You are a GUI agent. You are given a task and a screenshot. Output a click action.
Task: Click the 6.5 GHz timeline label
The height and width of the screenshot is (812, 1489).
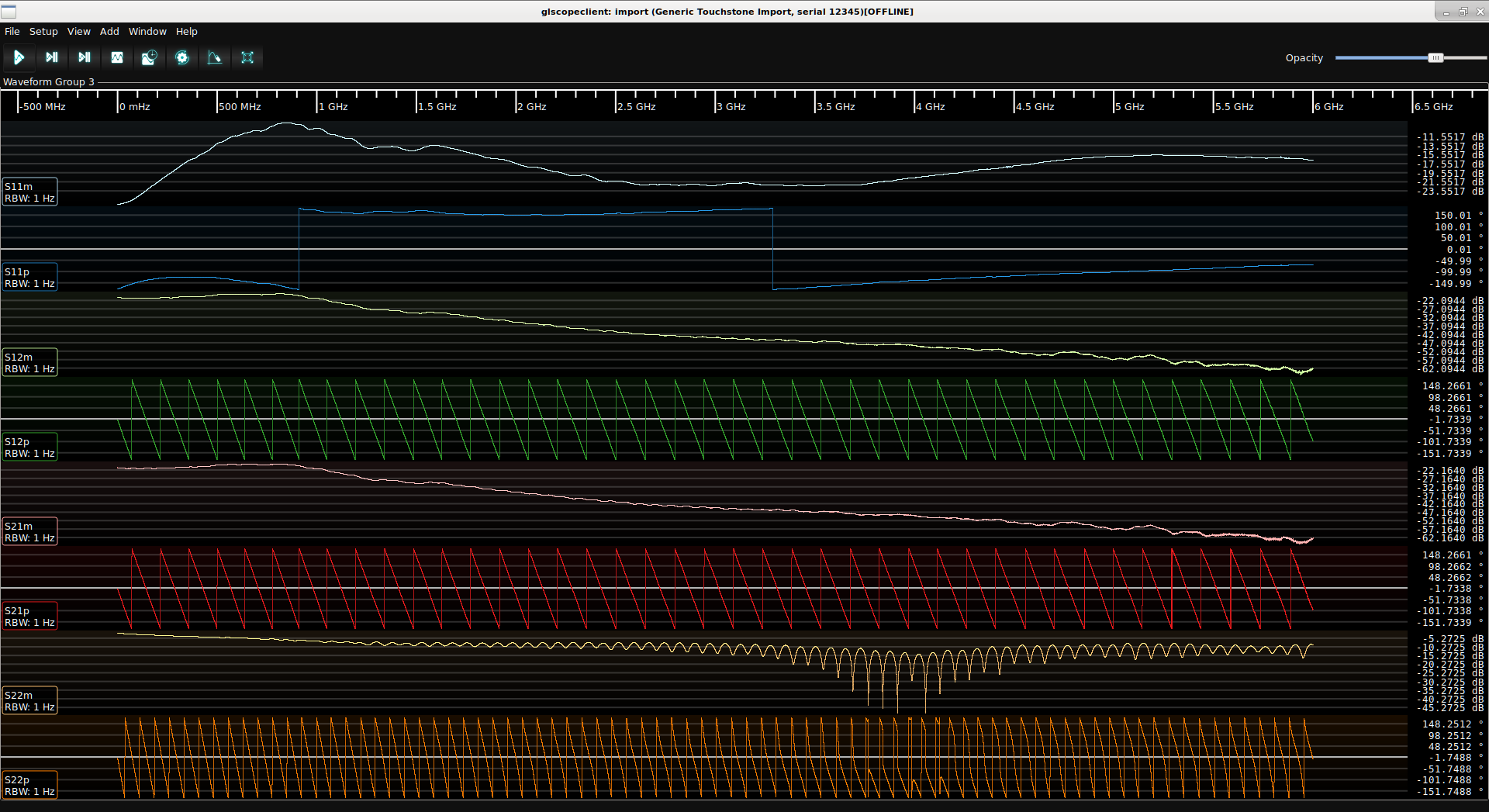(1434, 107)
